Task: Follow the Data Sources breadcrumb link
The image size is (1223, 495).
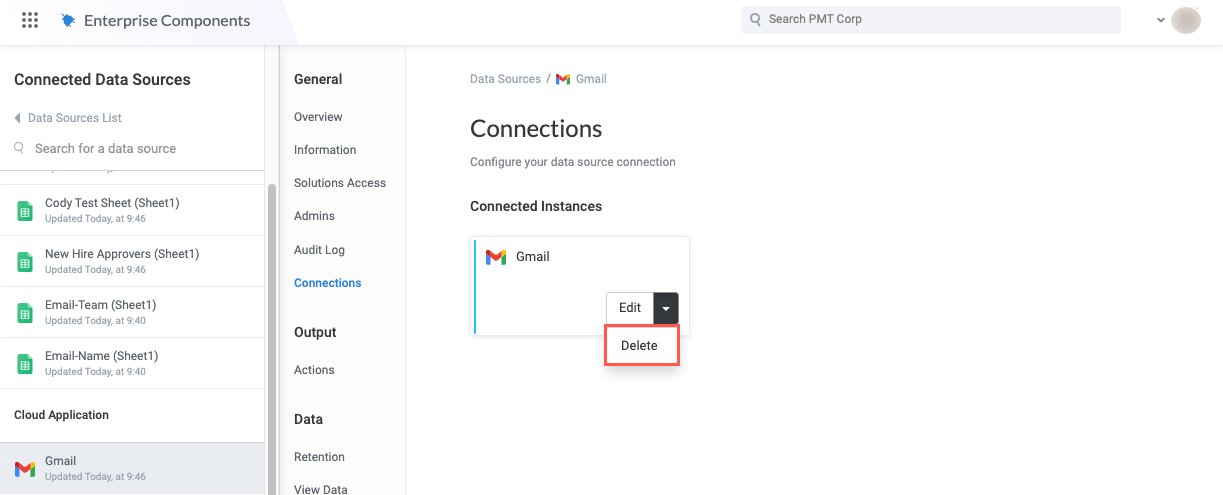Action: pos(505,79)
